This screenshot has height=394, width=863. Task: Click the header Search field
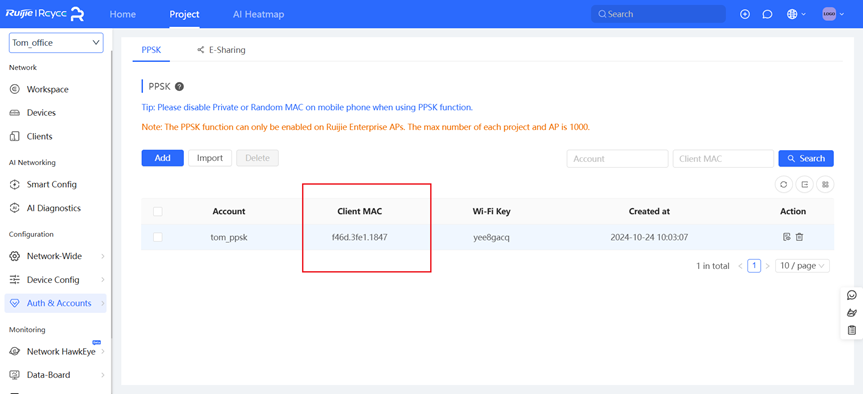(x=658, y=14)
